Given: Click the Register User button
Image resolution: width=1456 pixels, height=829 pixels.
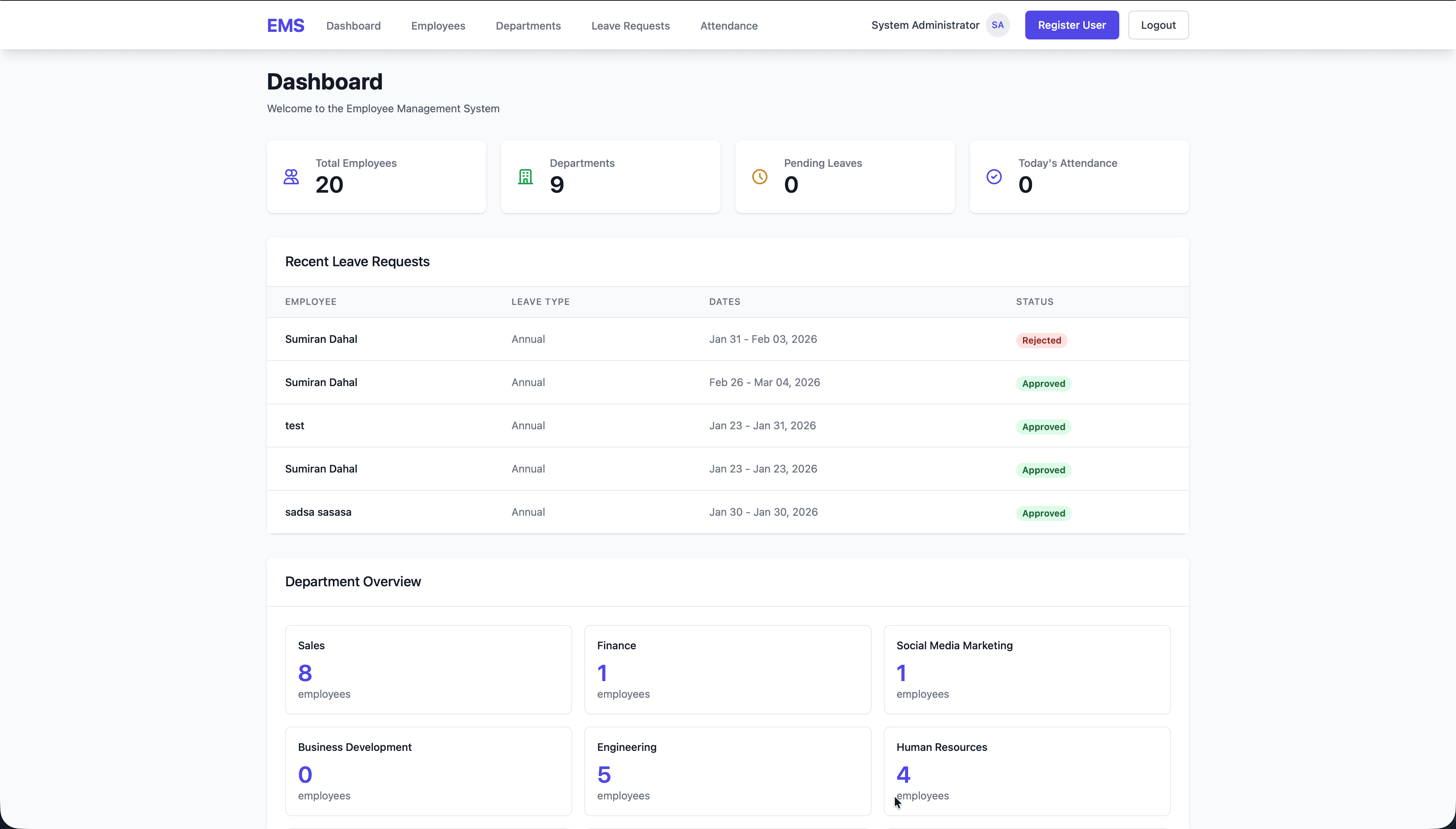Looking at the screenshot, I should (1071, 25).
